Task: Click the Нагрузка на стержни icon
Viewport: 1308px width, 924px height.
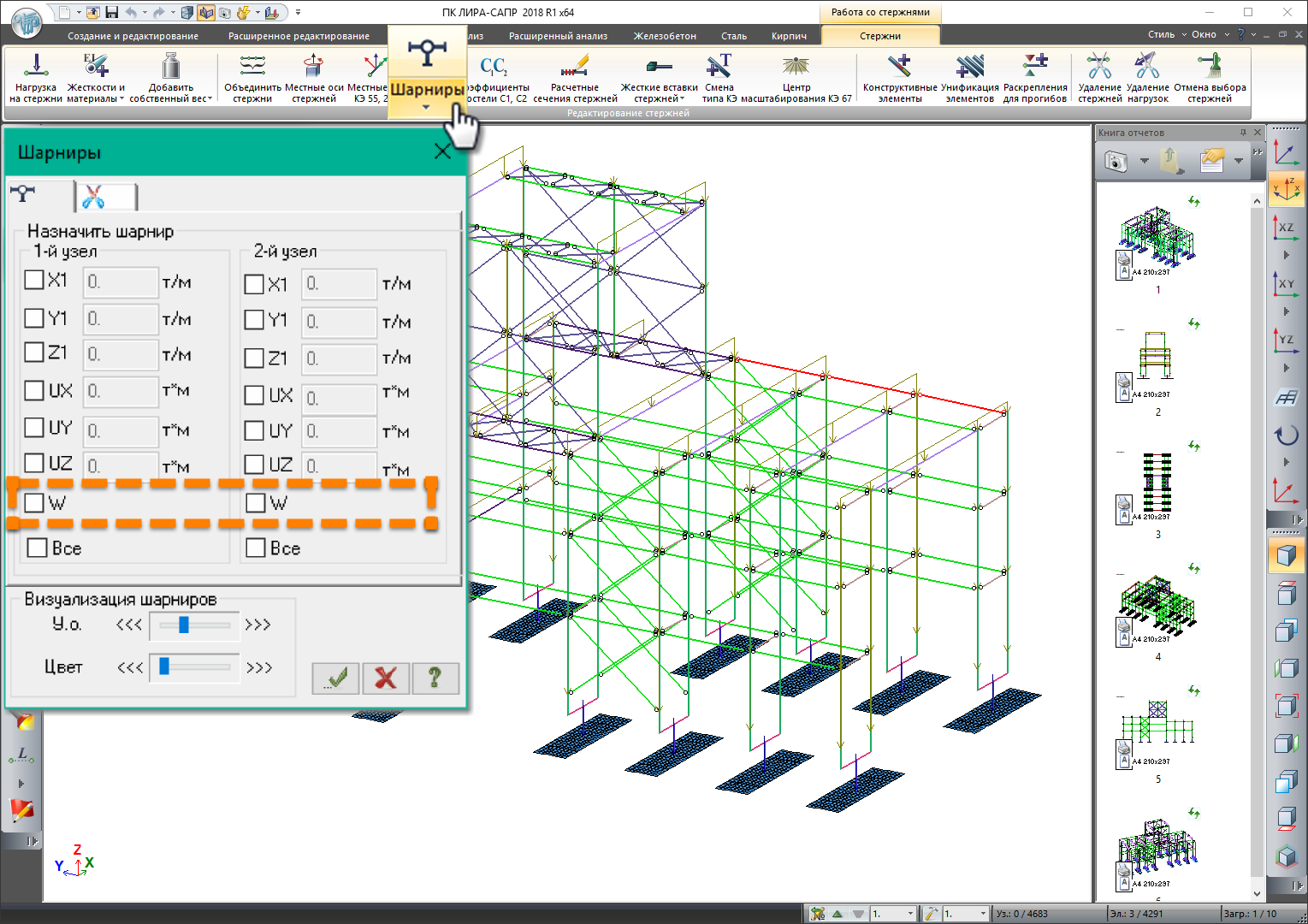Action: click(36, 67)
